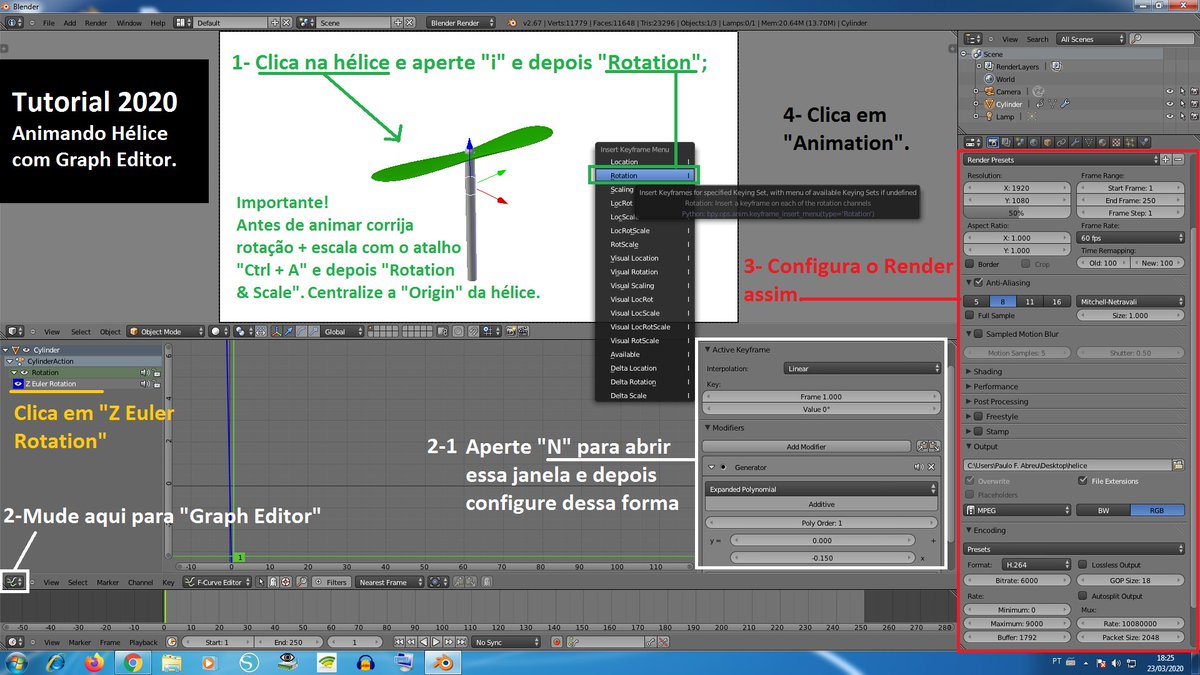Open the H.264 format dropdown
1200x675 pixels.
(1036, 565)
